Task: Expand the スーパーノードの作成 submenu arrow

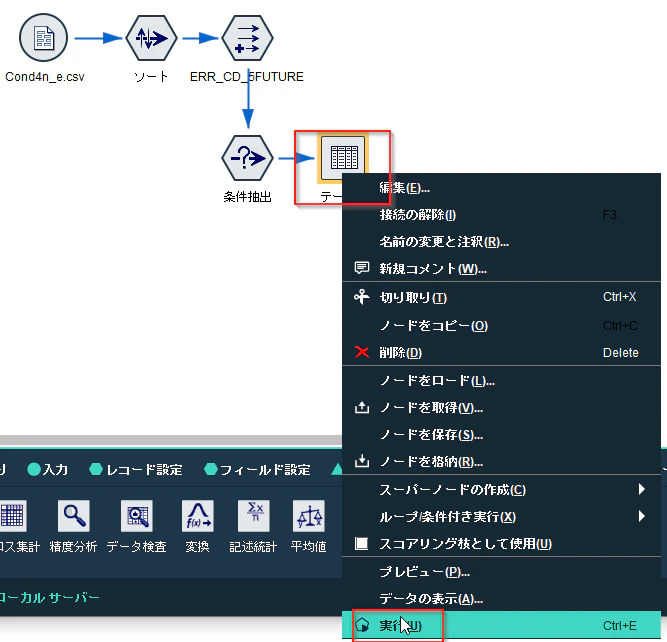Action: [x=642, y=489]
